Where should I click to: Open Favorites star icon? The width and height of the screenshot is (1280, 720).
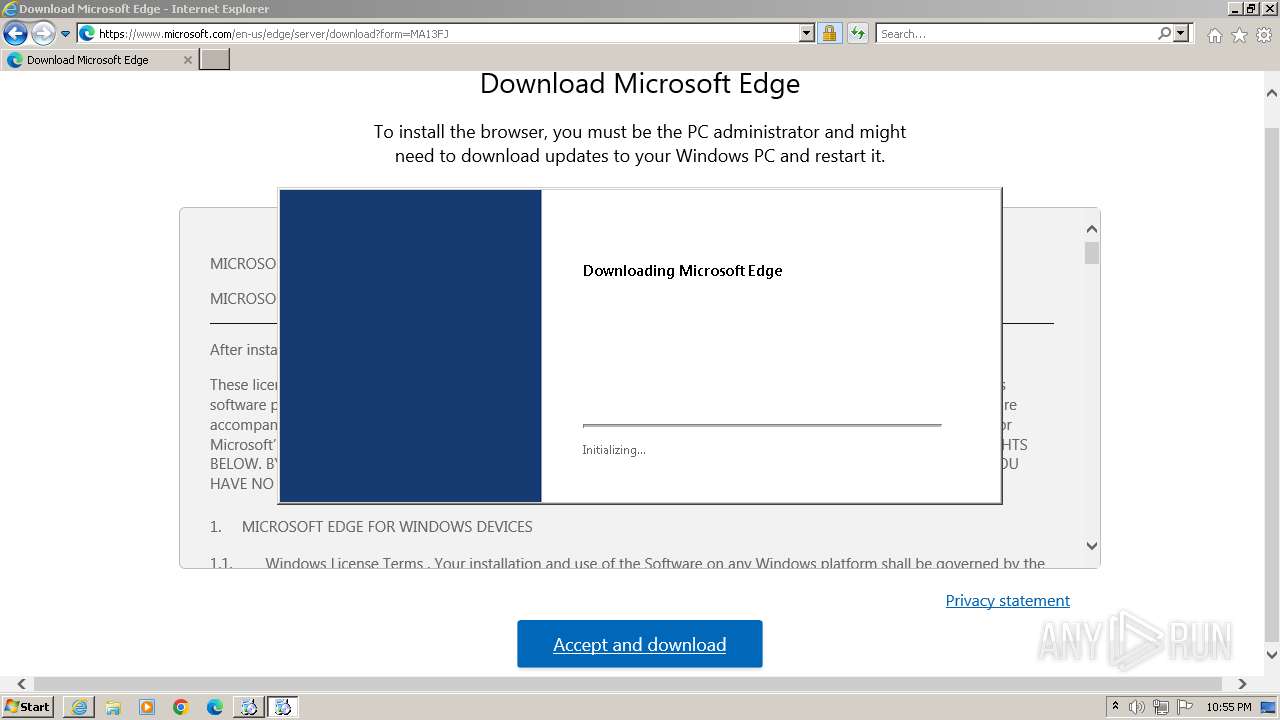click(1239, 35)
